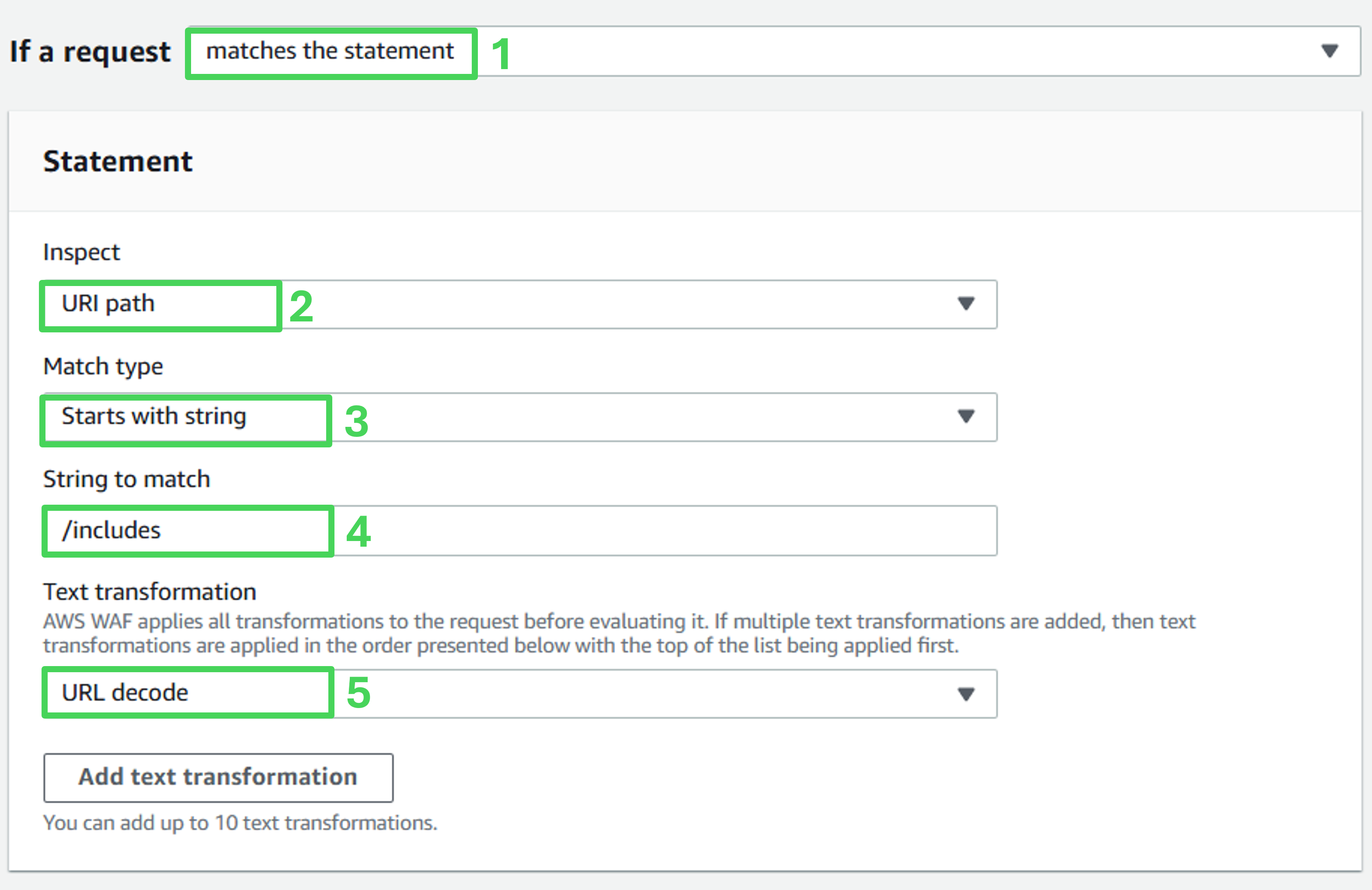Image resolution: width=1372 pixels, height=890 pixels.
Task: Click the 'Statement' section heading
Action: coord(118,161)
